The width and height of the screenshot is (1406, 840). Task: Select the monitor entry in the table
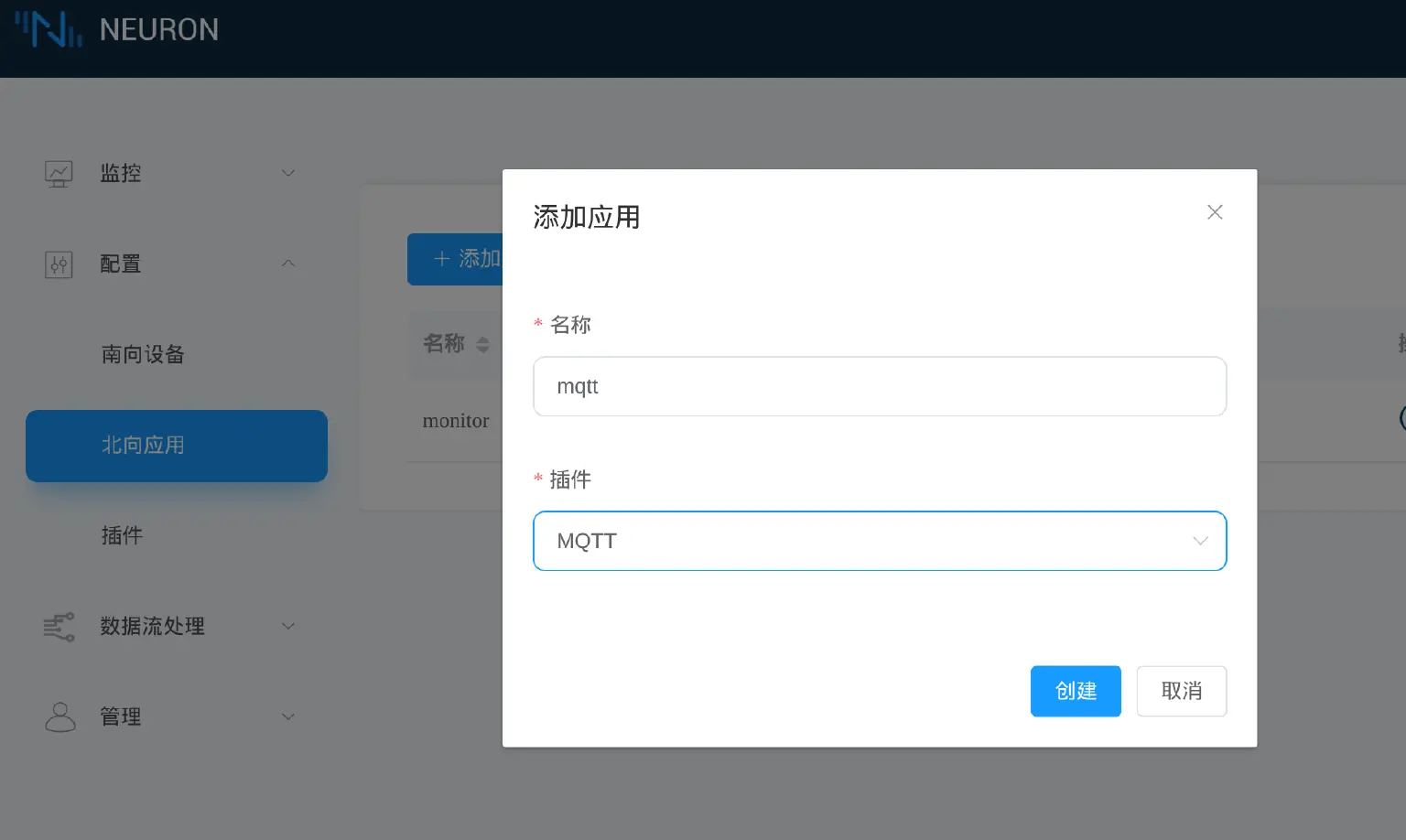pyautogui.click(x=455, y=421)
